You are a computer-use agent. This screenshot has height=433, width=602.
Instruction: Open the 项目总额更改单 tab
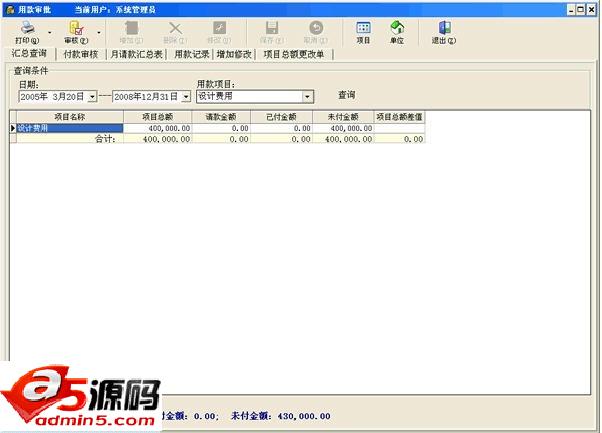294,54
